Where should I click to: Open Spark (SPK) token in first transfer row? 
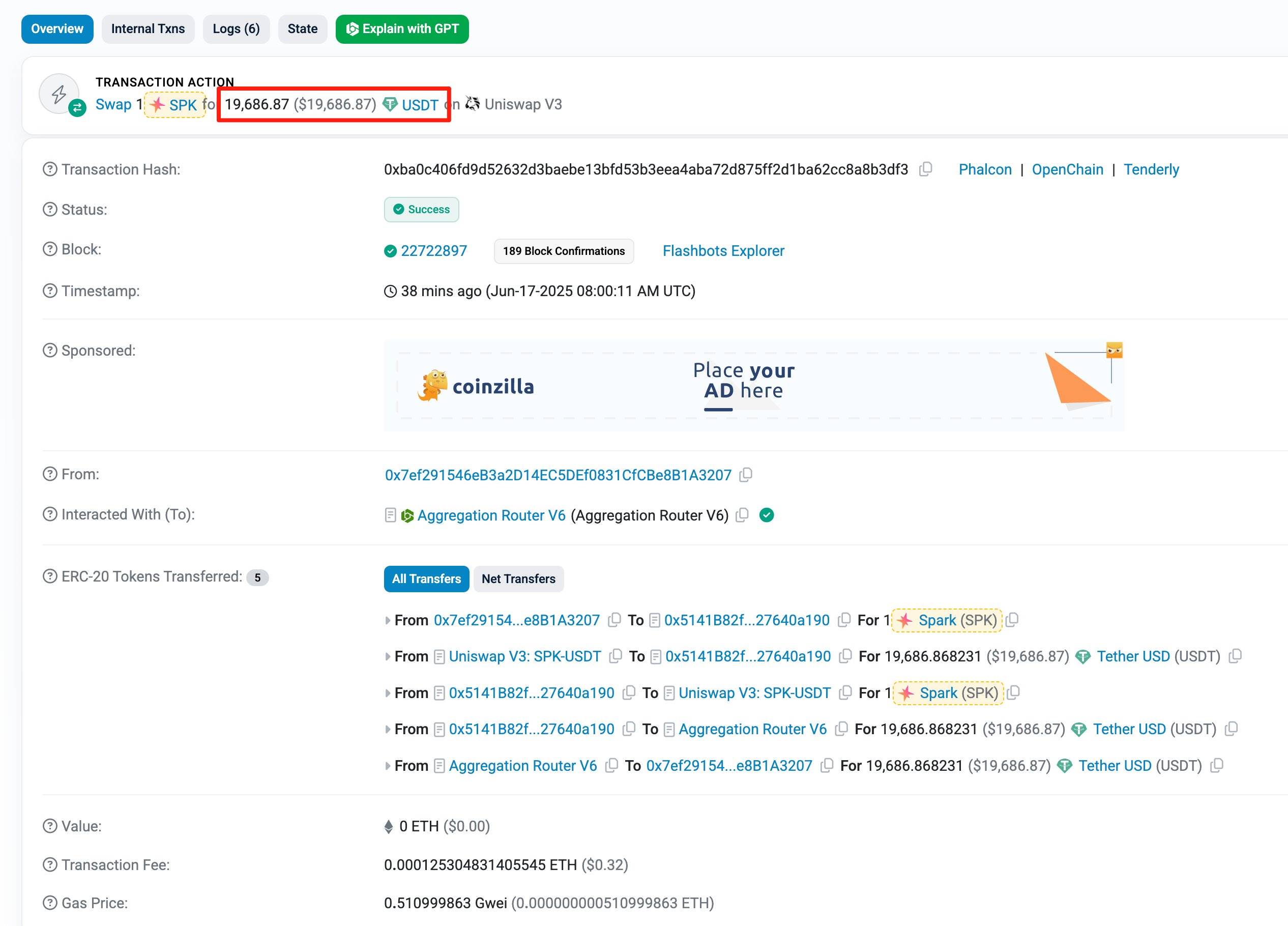coord(957,620)
